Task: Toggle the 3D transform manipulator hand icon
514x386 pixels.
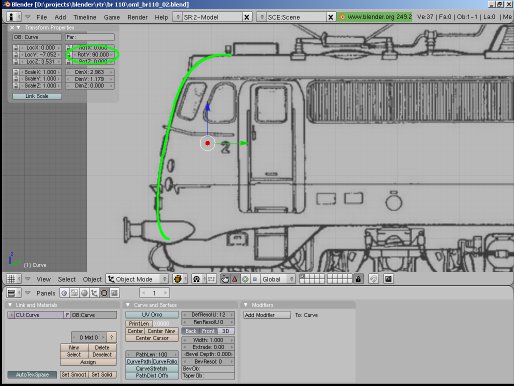Action: point(225,279)
